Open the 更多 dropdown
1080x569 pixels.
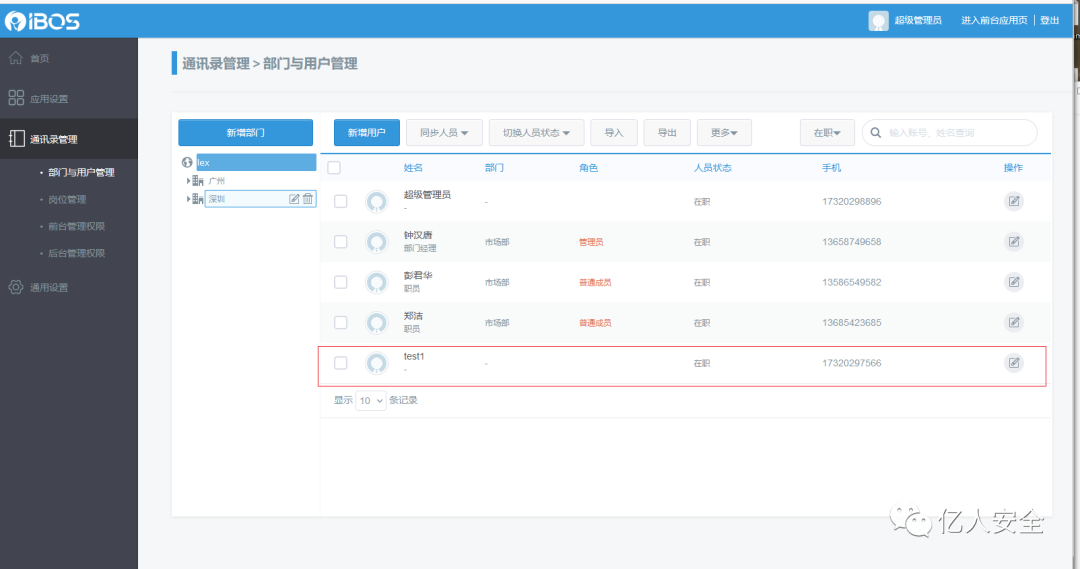(x=724, y=132)
